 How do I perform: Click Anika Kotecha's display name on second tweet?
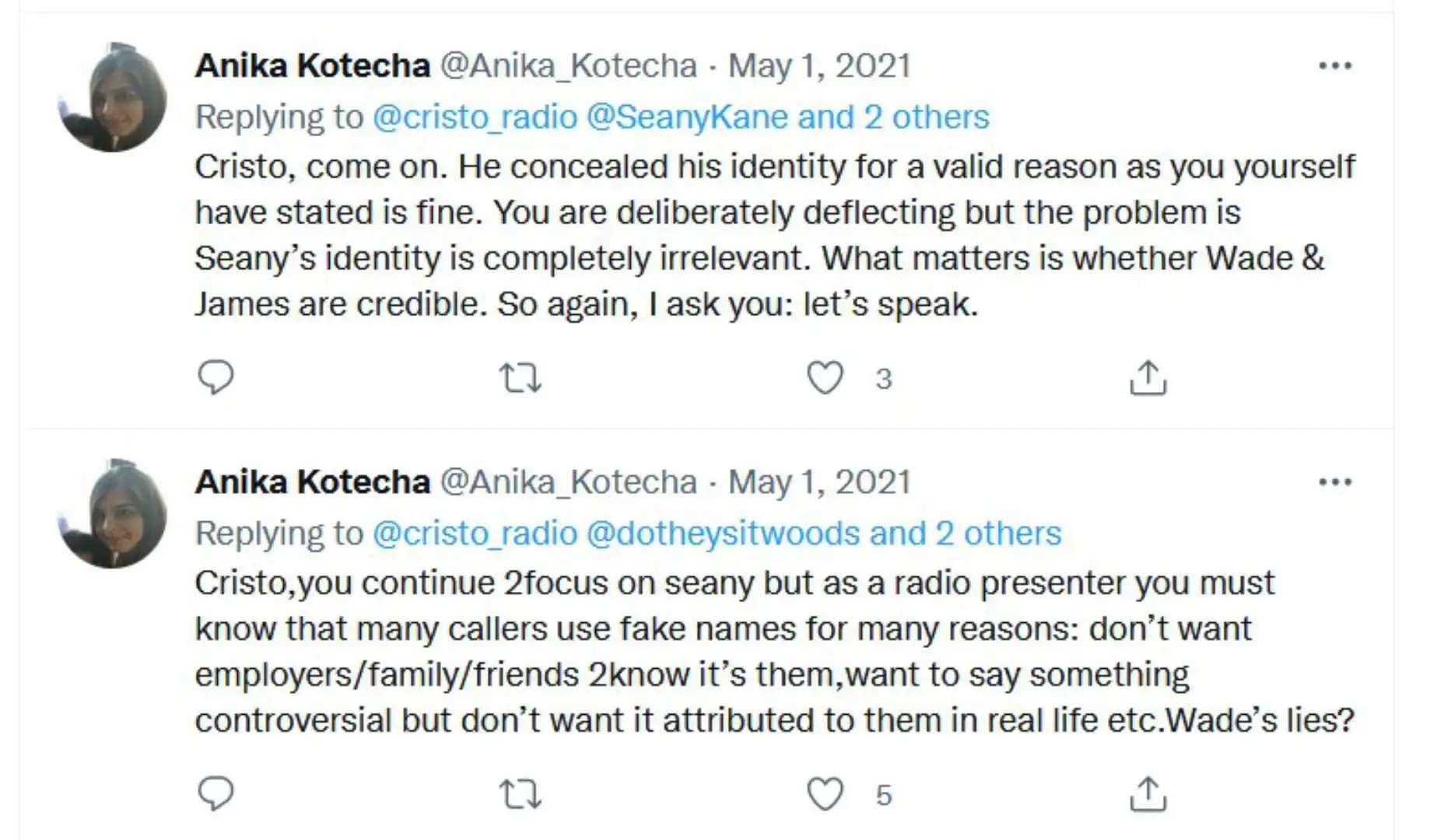coord(312,482)
